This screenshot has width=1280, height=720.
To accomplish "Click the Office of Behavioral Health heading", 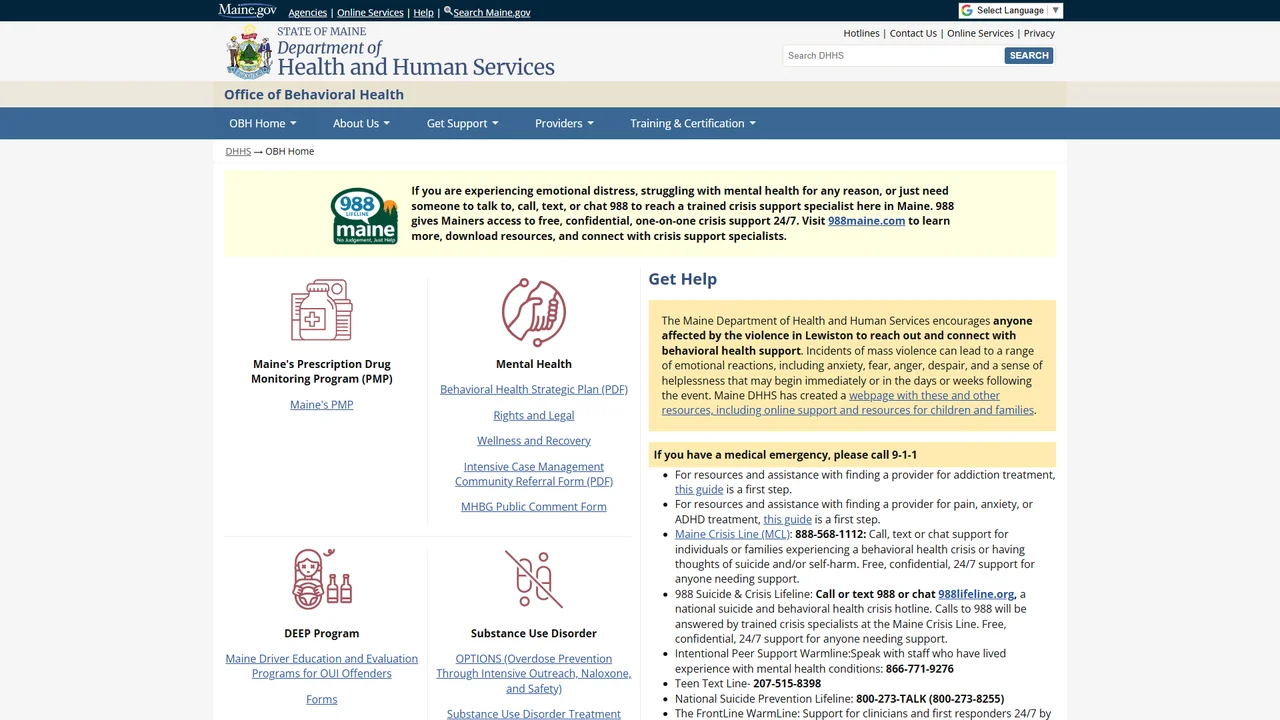I will [x=314, y=95].
